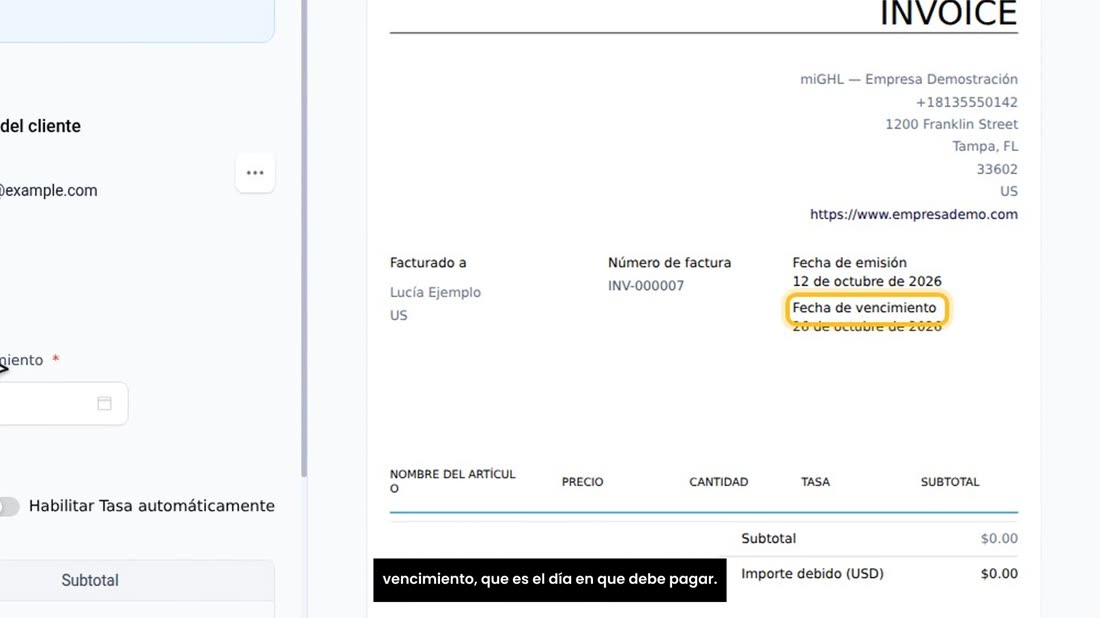Click the Número de factura label
The image size is (1100, 618).
point(669,262)
